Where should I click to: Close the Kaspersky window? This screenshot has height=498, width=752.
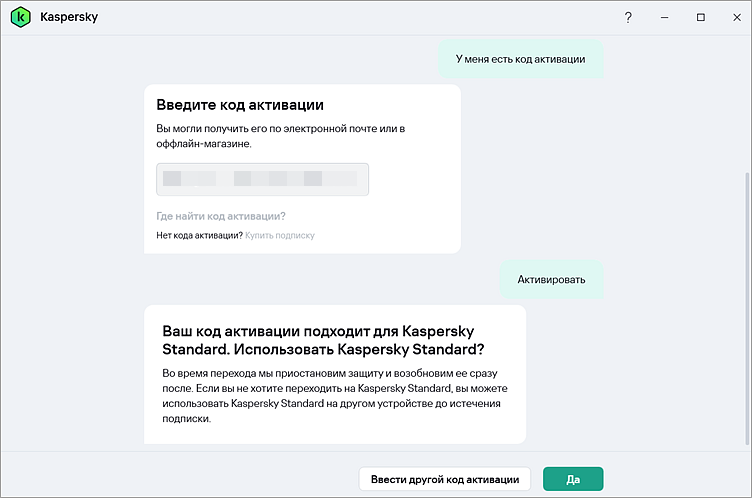click(737, 18)
